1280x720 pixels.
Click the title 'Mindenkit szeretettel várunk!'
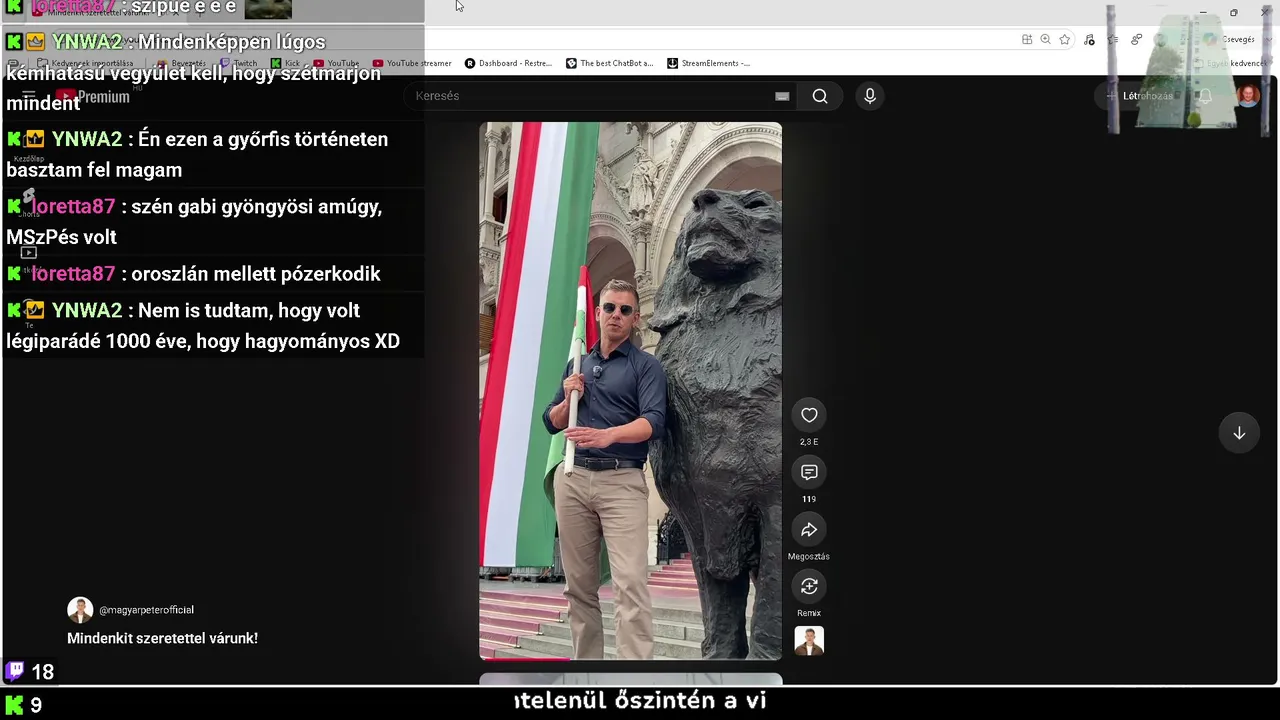162,638
